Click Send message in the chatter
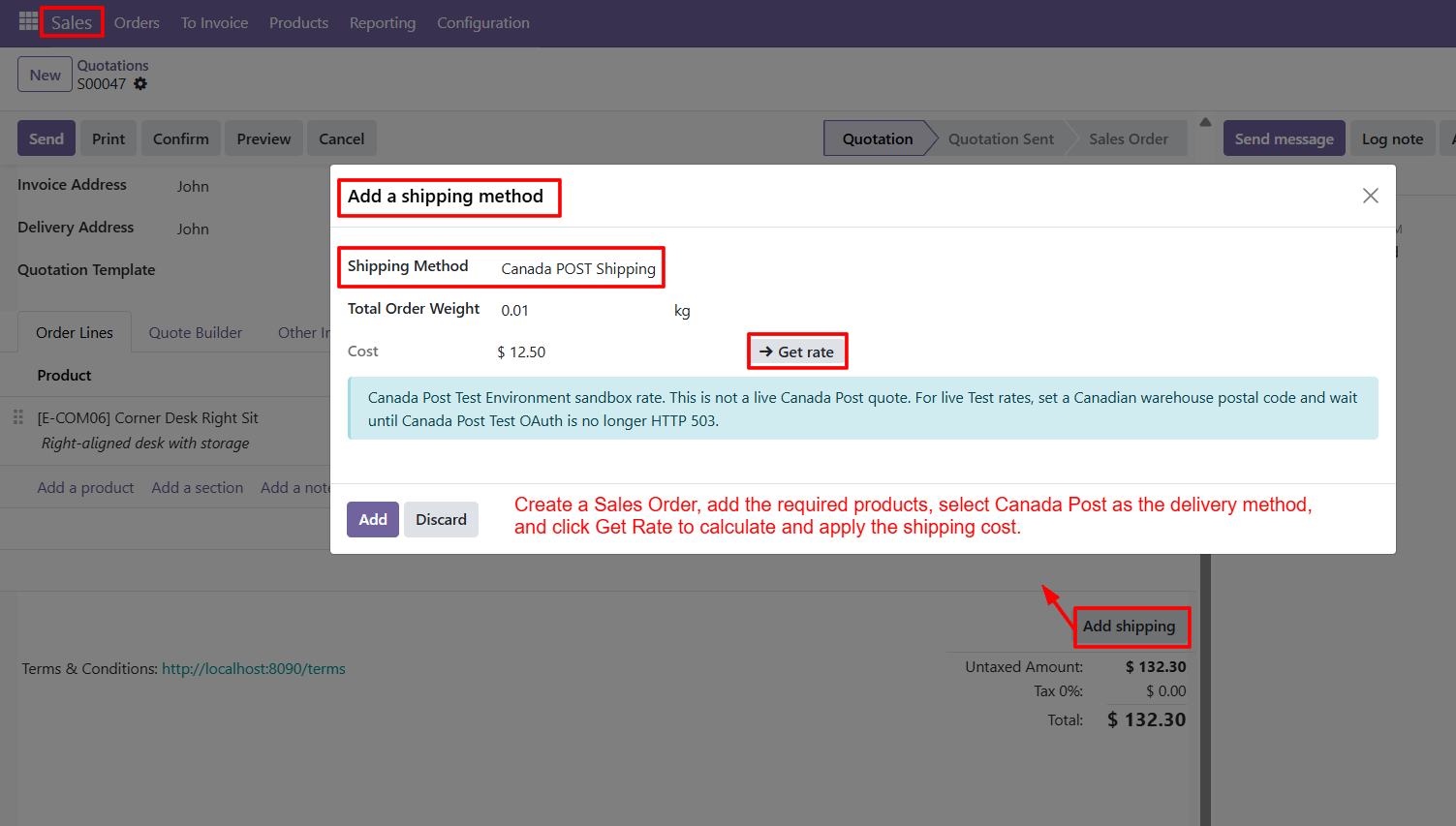The height and width of the screenshot is (826, 1456). click(x=1285, y=138)
